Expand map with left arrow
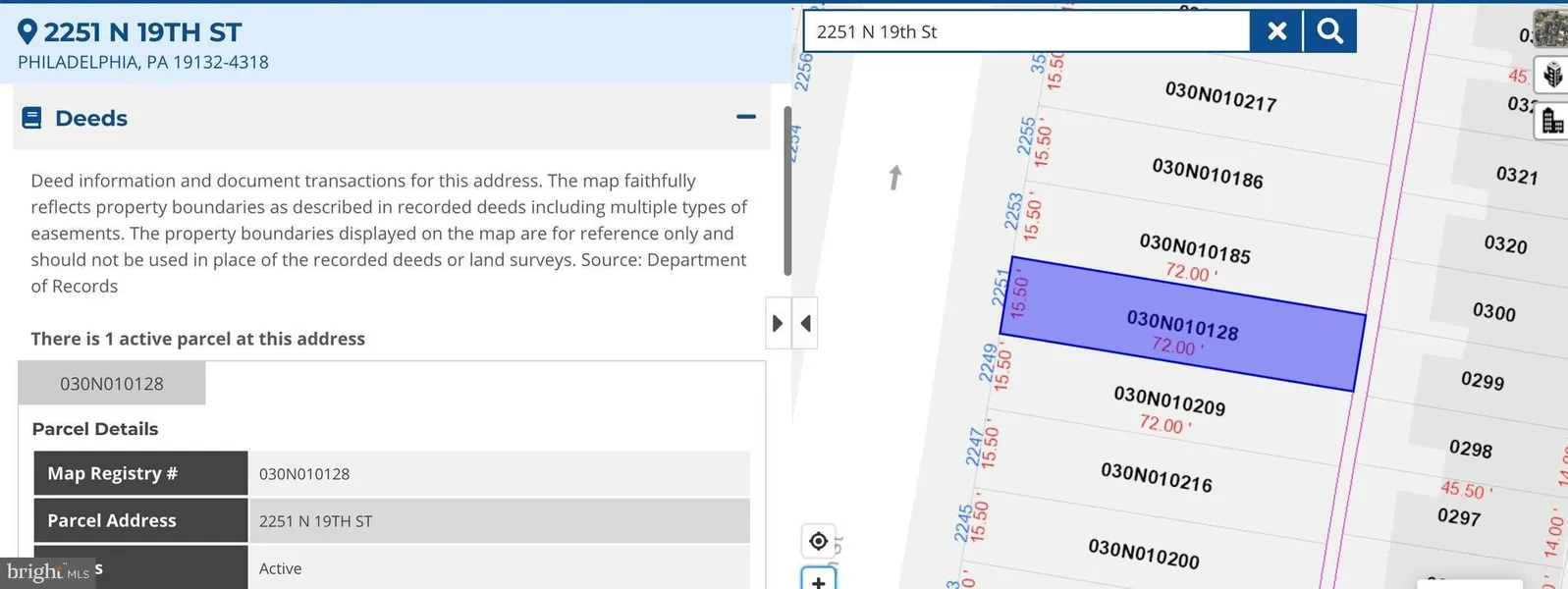The width and height of the screenshot is (1568, 589). click(805, 323)
